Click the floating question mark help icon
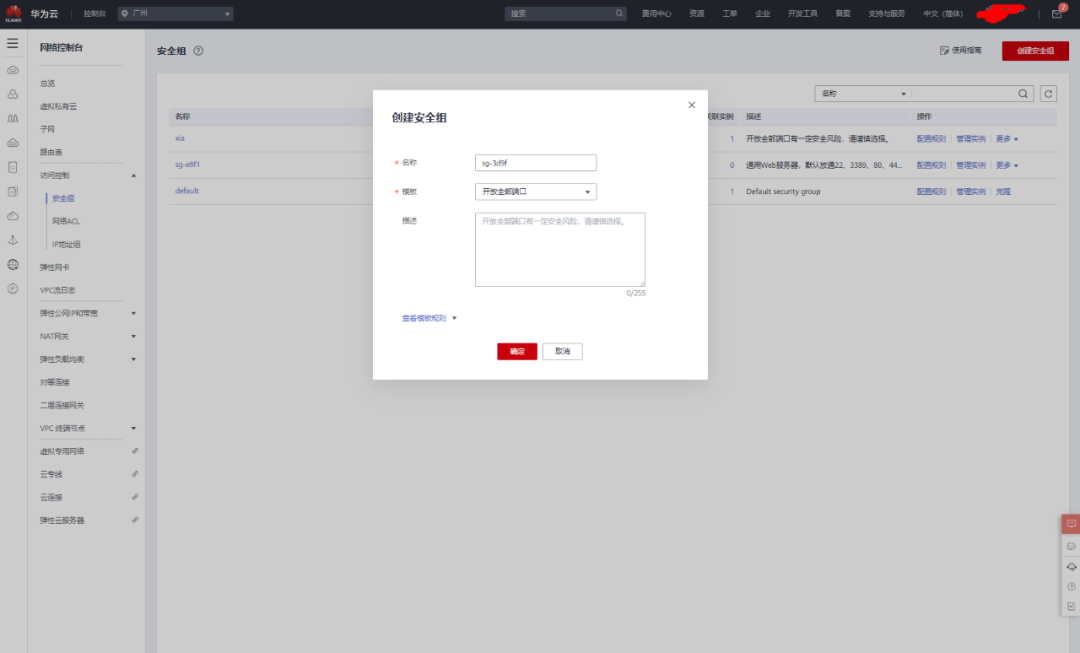Viewport: 1080px width, 653px height. pyautogui.click(x=1071, y=587)
